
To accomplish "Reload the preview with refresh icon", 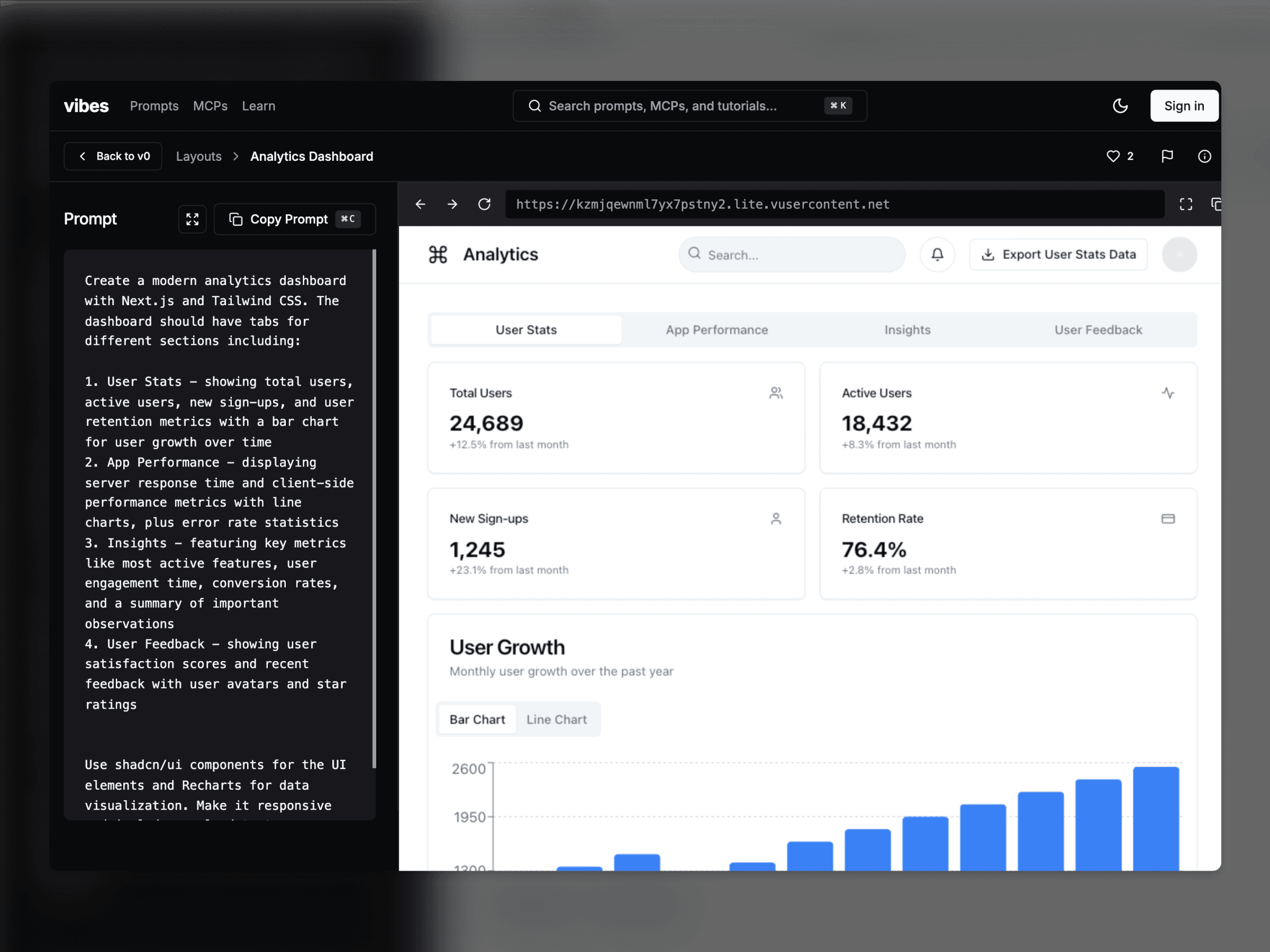I will (x=484, y=204).
